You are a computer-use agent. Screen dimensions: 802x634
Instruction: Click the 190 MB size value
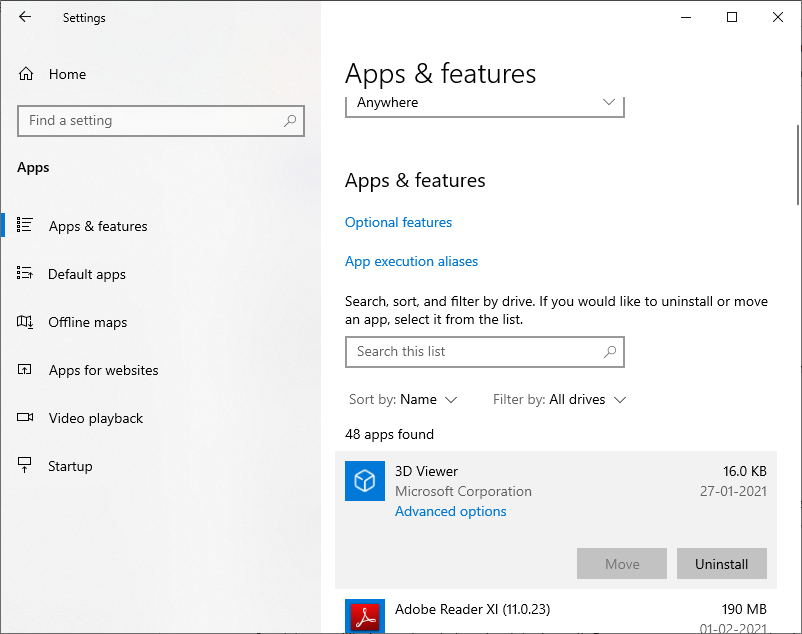[744, 609]
